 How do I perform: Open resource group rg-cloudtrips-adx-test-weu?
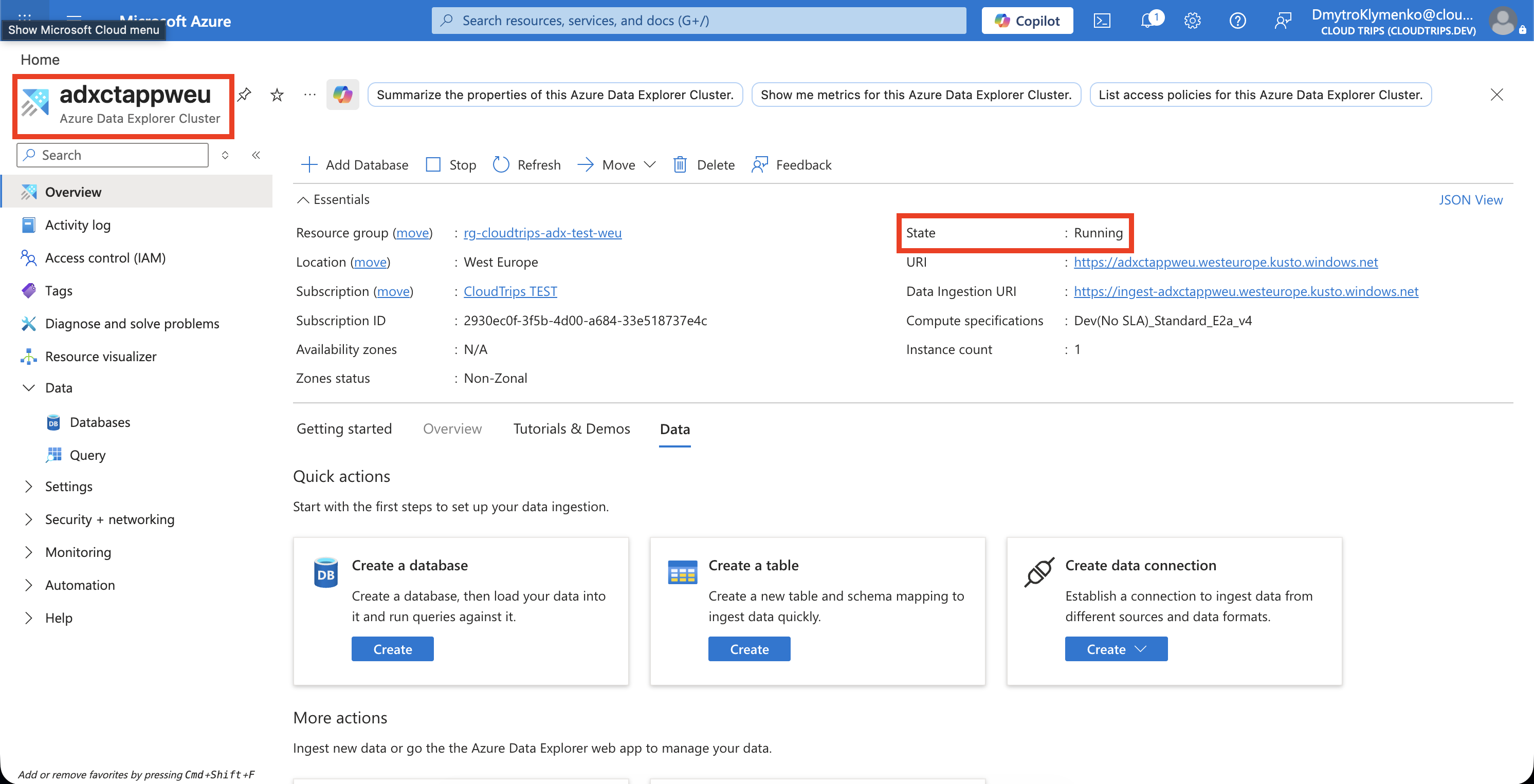click(542, 233)
